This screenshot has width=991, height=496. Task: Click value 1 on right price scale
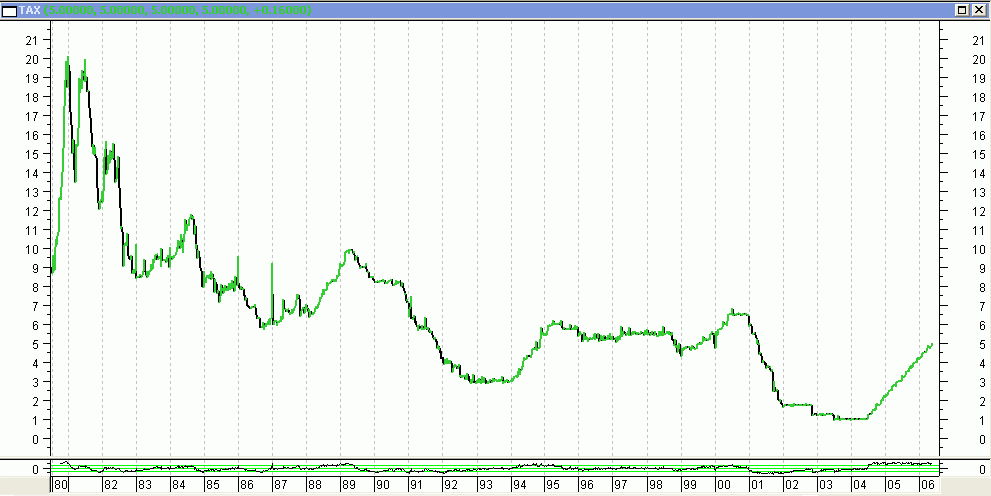[982, 420]
